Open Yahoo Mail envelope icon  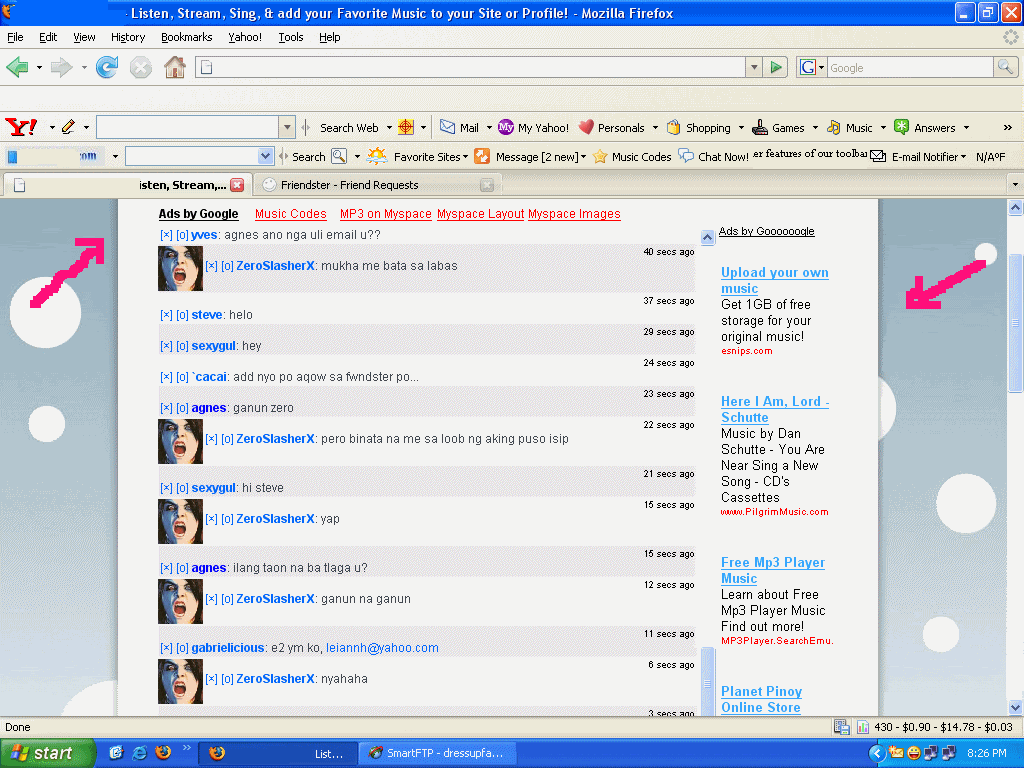click(447, 127)
